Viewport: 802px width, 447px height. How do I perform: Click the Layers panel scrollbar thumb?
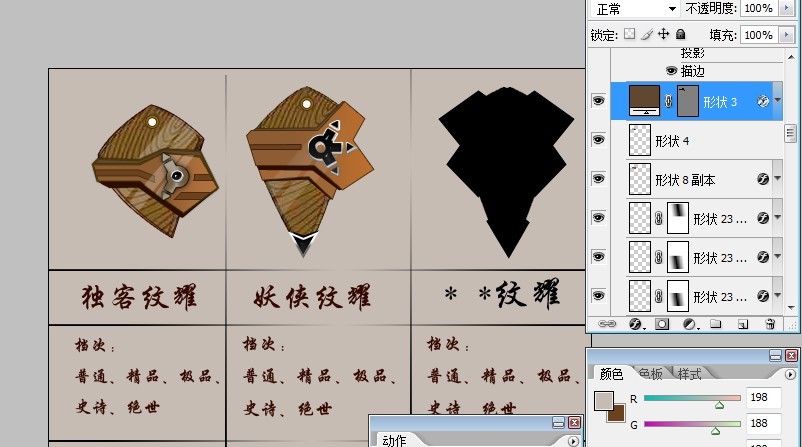790,133
